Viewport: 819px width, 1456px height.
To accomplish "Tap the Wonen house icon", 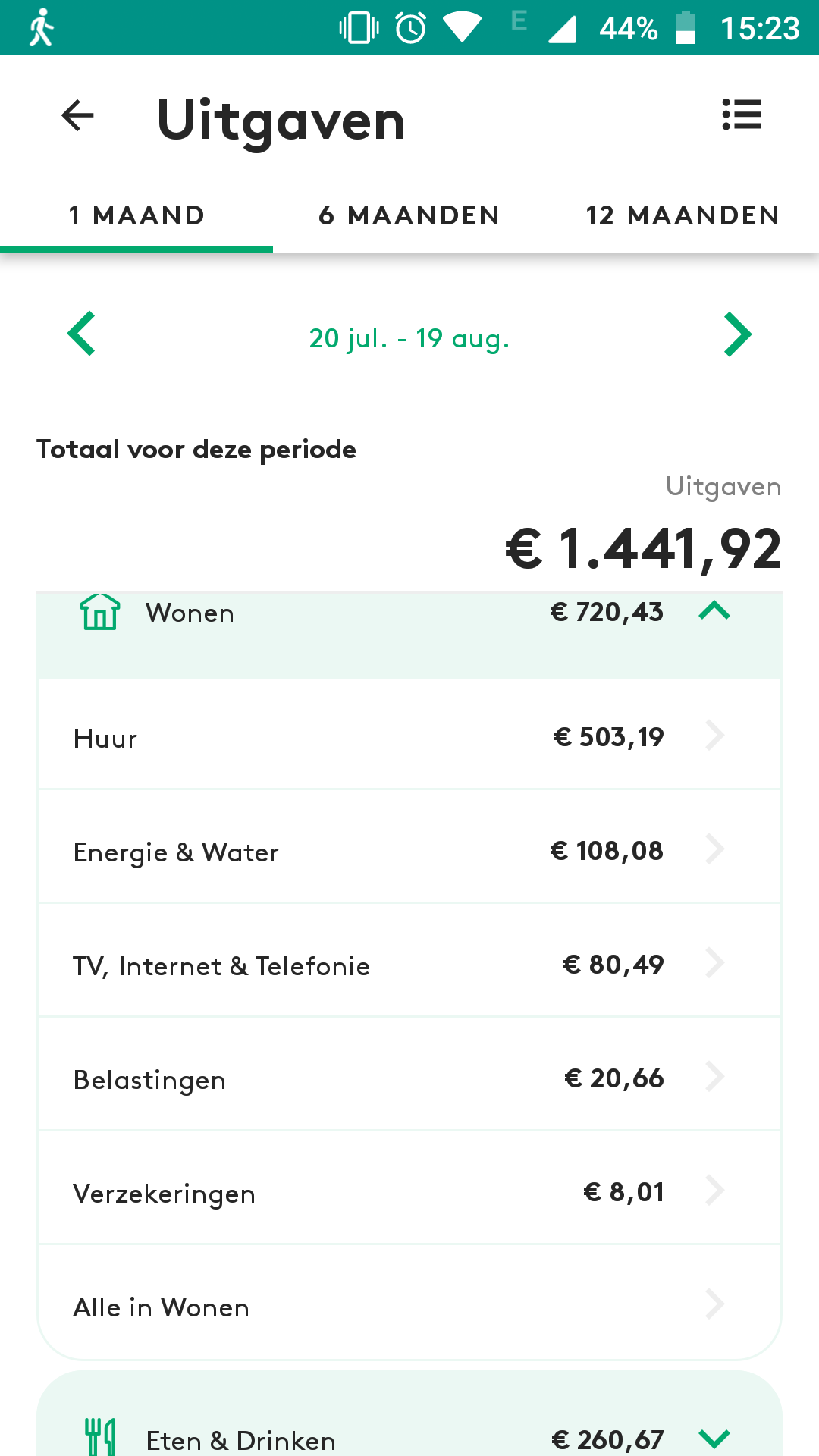I will coord(100,612).
